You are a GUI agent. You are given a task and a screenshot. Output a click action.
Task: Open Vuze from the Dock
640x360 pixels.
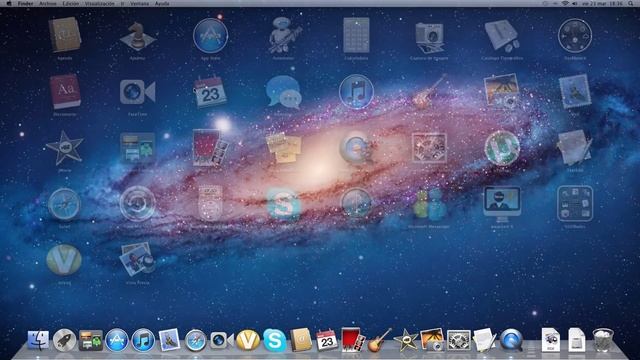pos(248,340)
